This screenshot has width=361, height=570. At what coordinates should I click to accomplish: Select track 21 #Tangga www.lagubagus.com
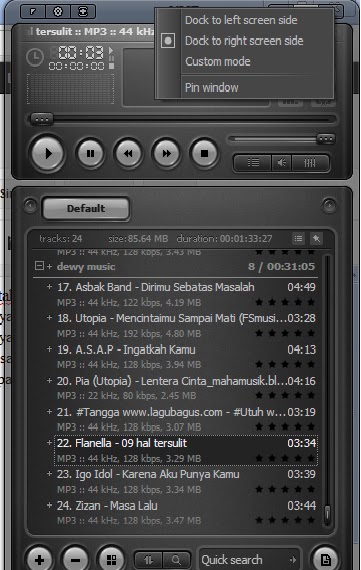186,419
